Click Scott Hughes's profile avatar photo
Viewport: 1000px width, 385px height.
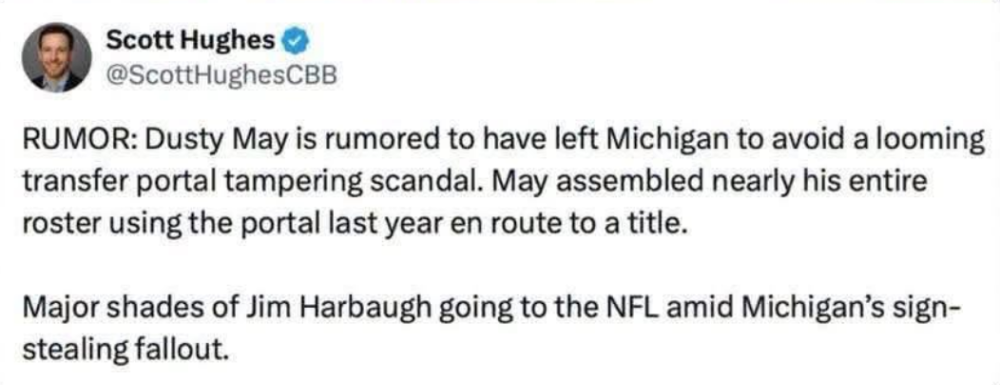pyautogui.click(x=57, y=57)
